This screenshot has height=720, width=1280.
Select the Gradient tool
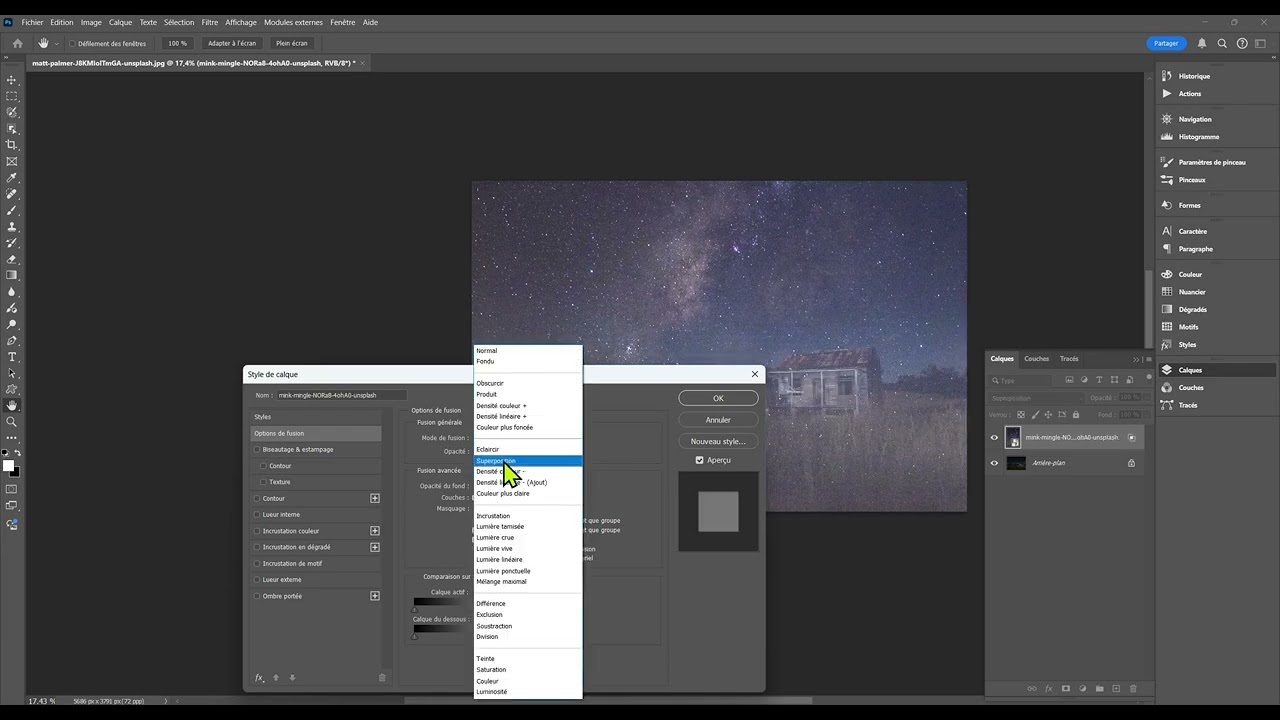(x=12, y=275)
